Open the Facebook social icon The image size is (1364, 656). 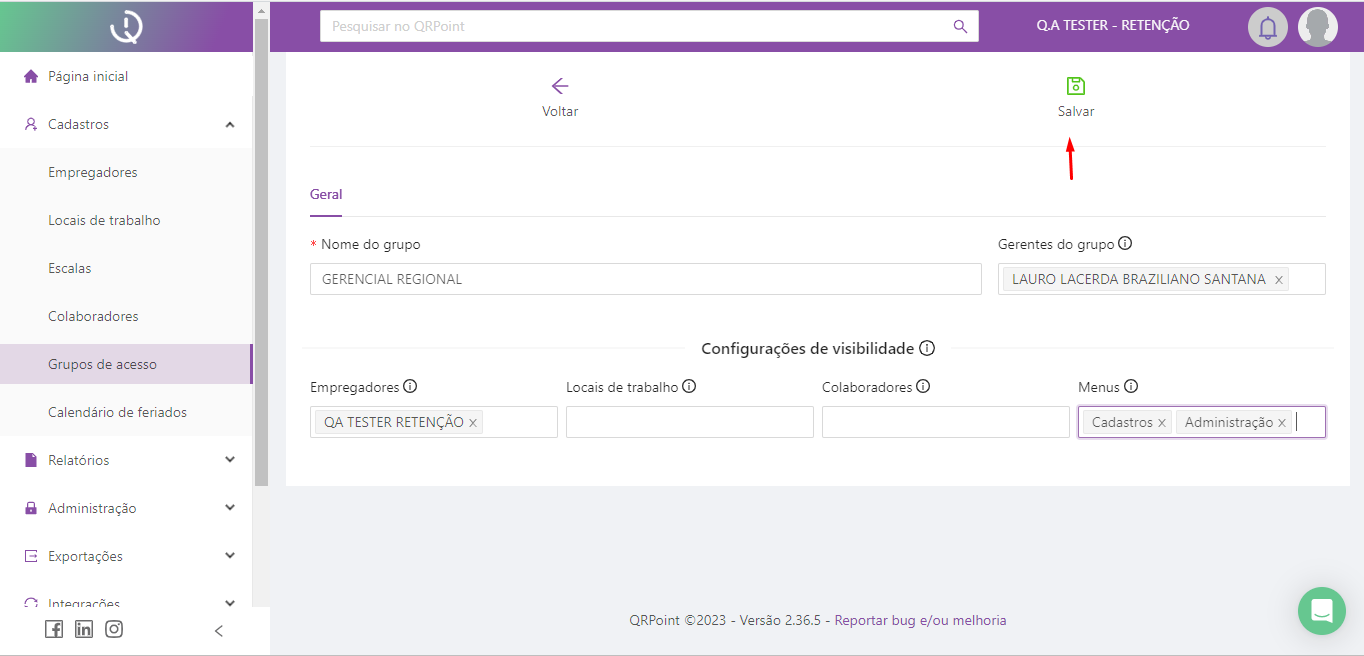click(x=54, y=629)
